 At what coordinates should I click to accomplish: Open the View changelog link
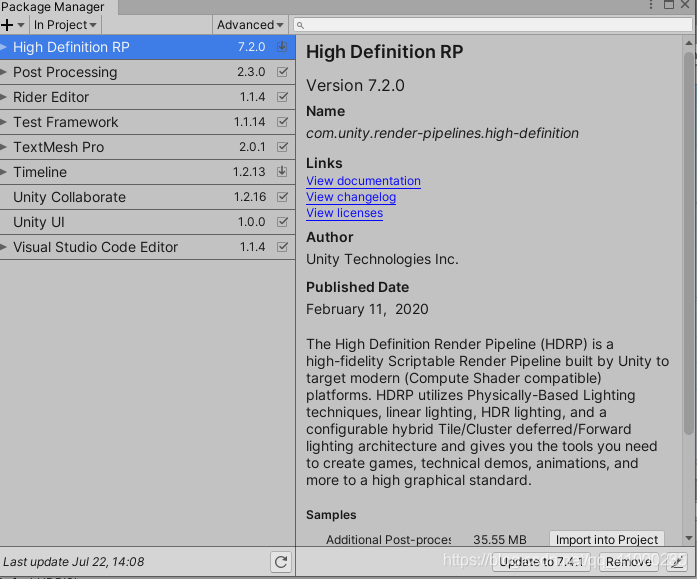click(351, 197)
